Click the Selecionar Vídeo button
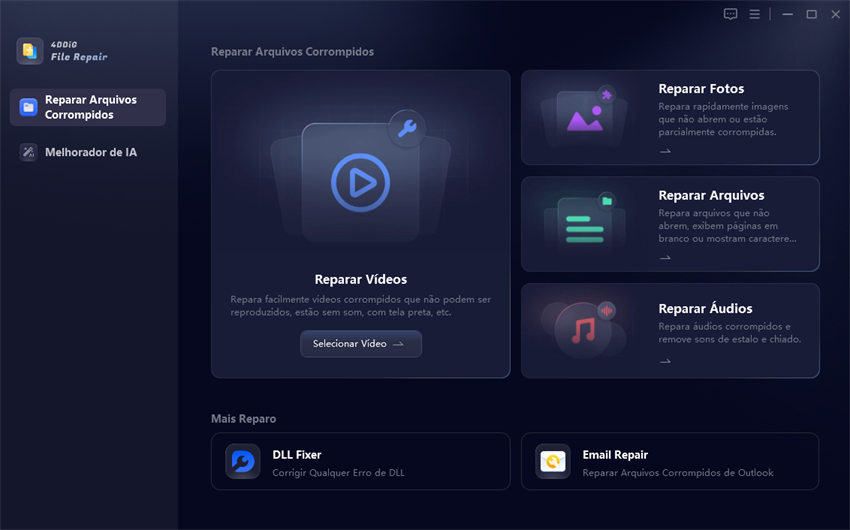Image resolution: width=850 pixels, height=530 pixels. click(x=360, y=344)
